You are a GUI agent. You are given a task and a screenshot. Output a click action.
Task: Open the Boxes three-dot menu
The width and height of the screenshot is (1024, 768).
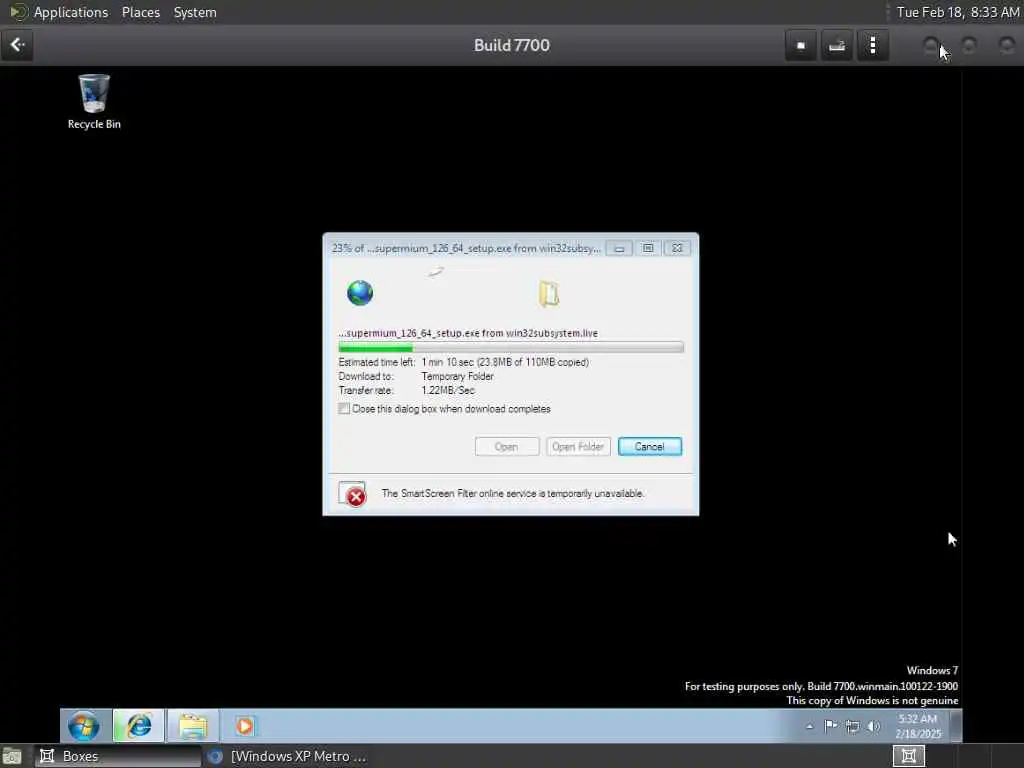pyautogui.click(x=872, y=46)
